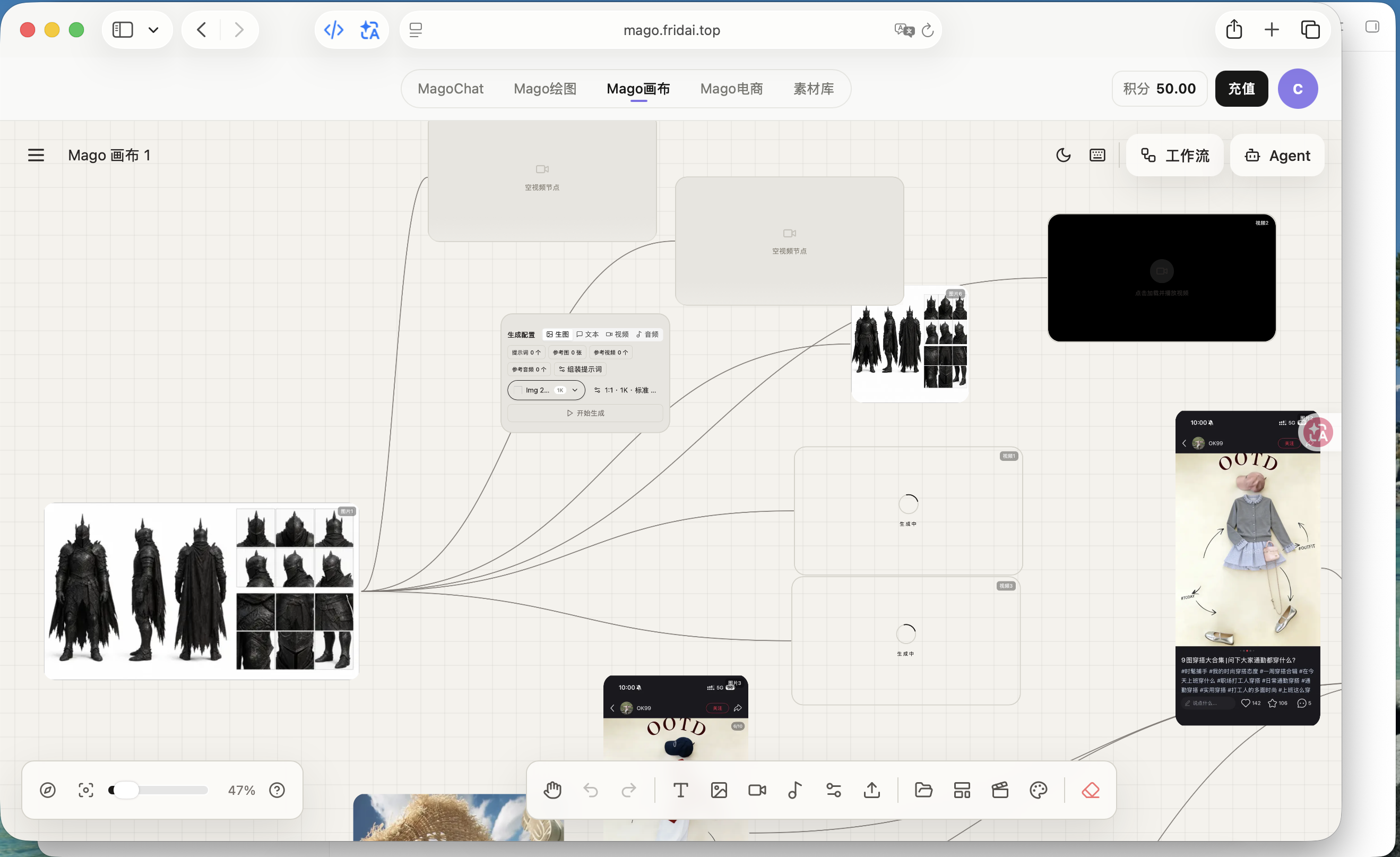Switch to the Mago电商 tab
1400x857 pixels.
[x=731, y=89]
